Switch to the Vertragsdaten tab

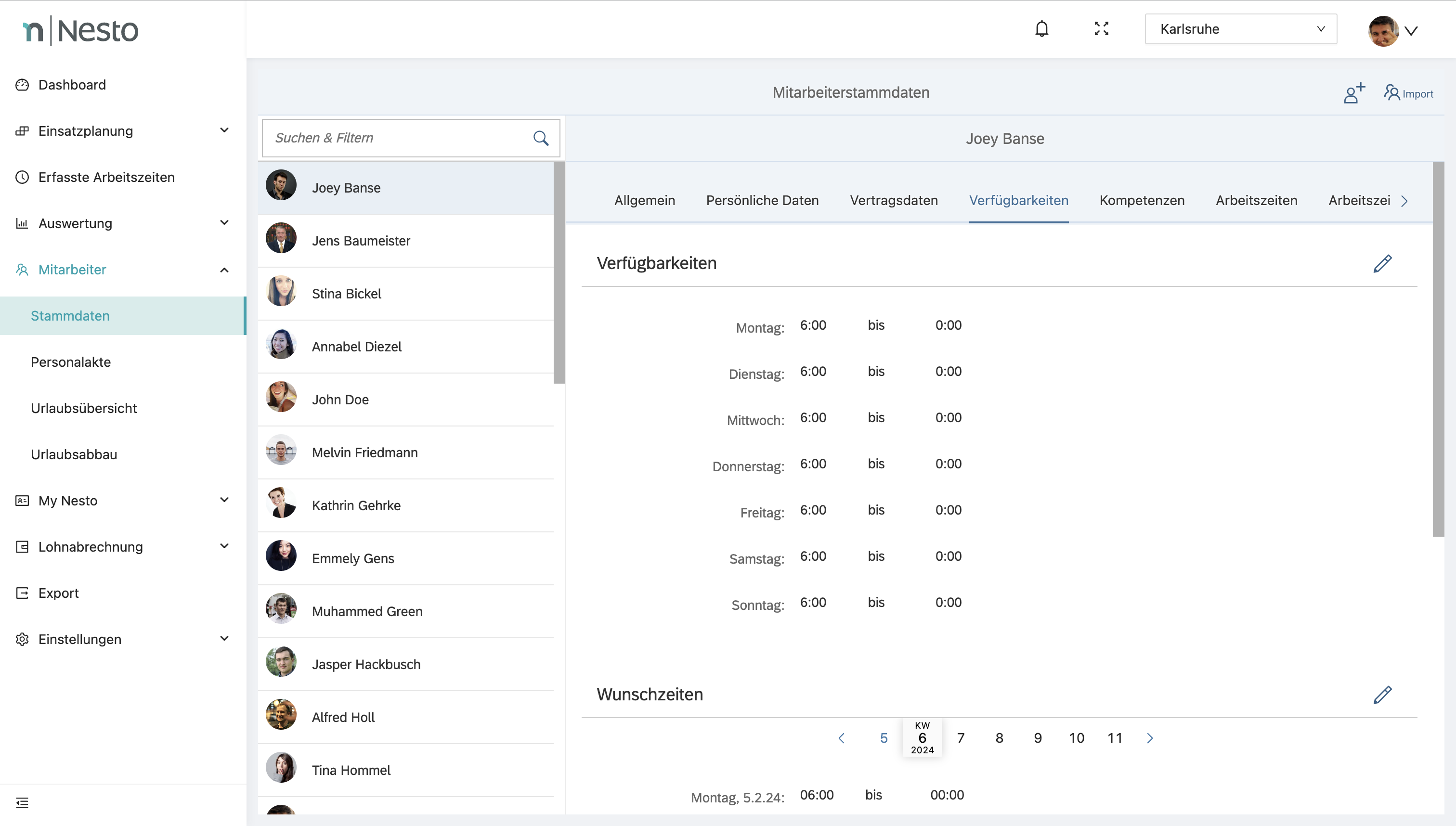pyautogui.click(x=894, y=200)
